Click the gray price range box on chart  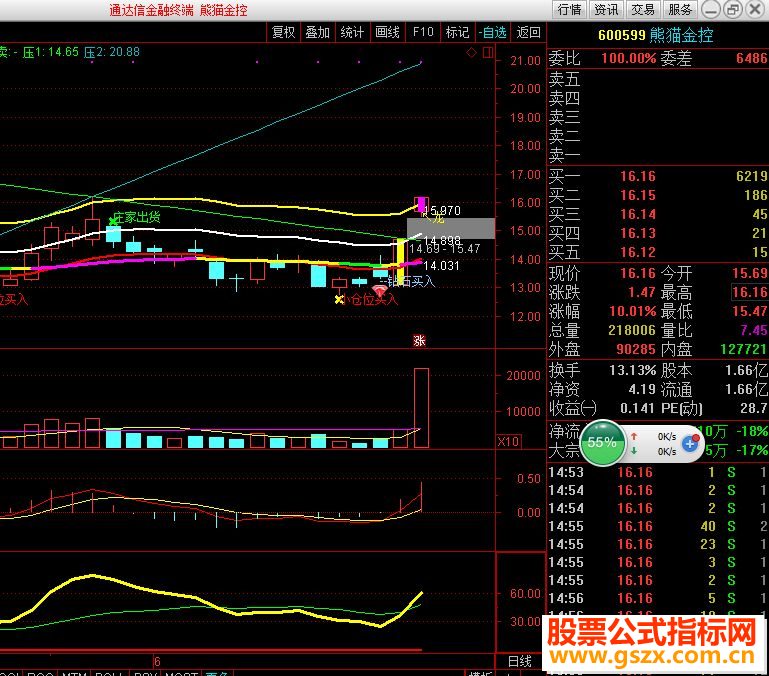(451, 229)
